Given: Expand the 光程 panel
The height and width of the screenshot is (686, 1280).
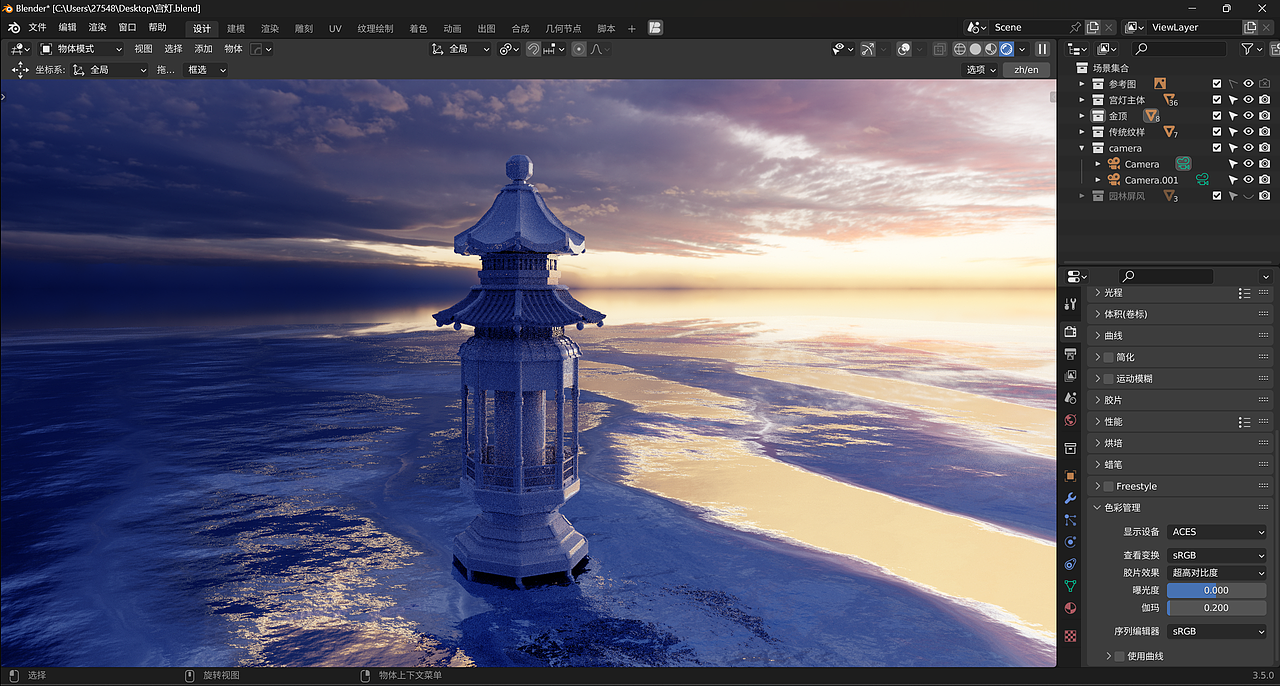Looking at the screenshot, I should [x=1097, y=293].
